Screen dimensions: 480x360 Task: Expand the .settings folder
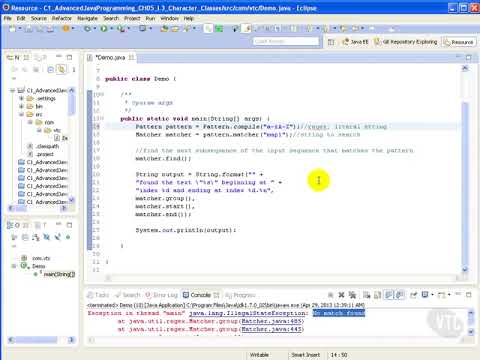tap(21, 98)
